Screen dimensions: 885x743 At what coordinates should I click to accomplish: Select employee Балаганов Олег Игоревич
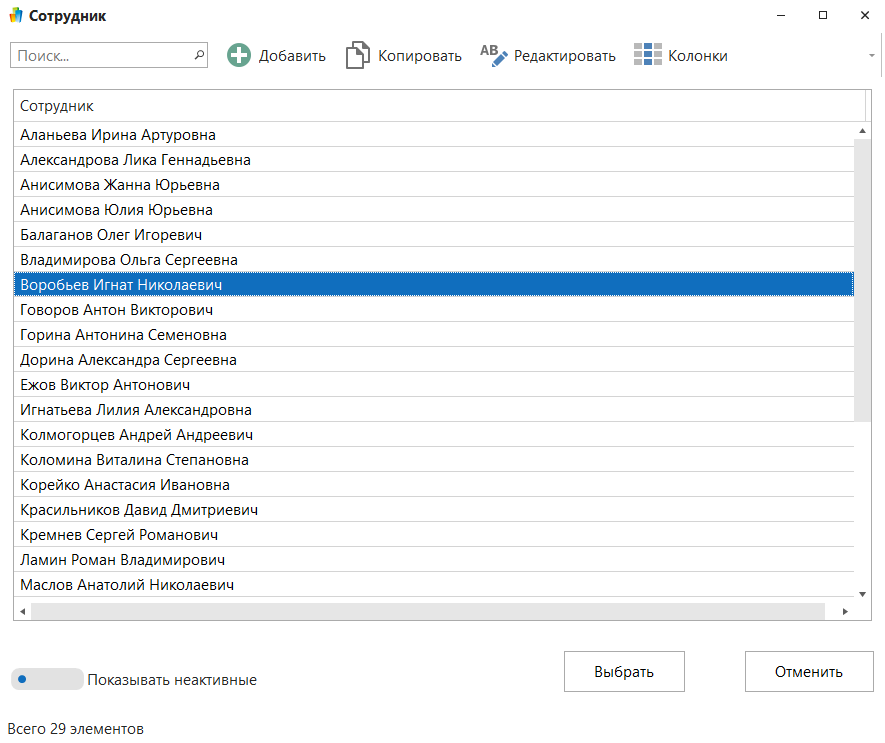(x=111, y=235)
